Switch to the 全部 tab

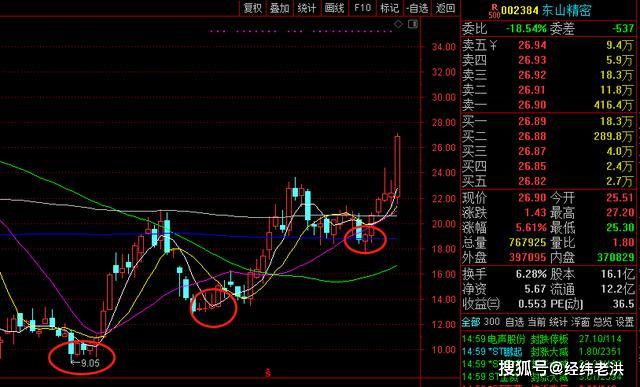[471, 322]
